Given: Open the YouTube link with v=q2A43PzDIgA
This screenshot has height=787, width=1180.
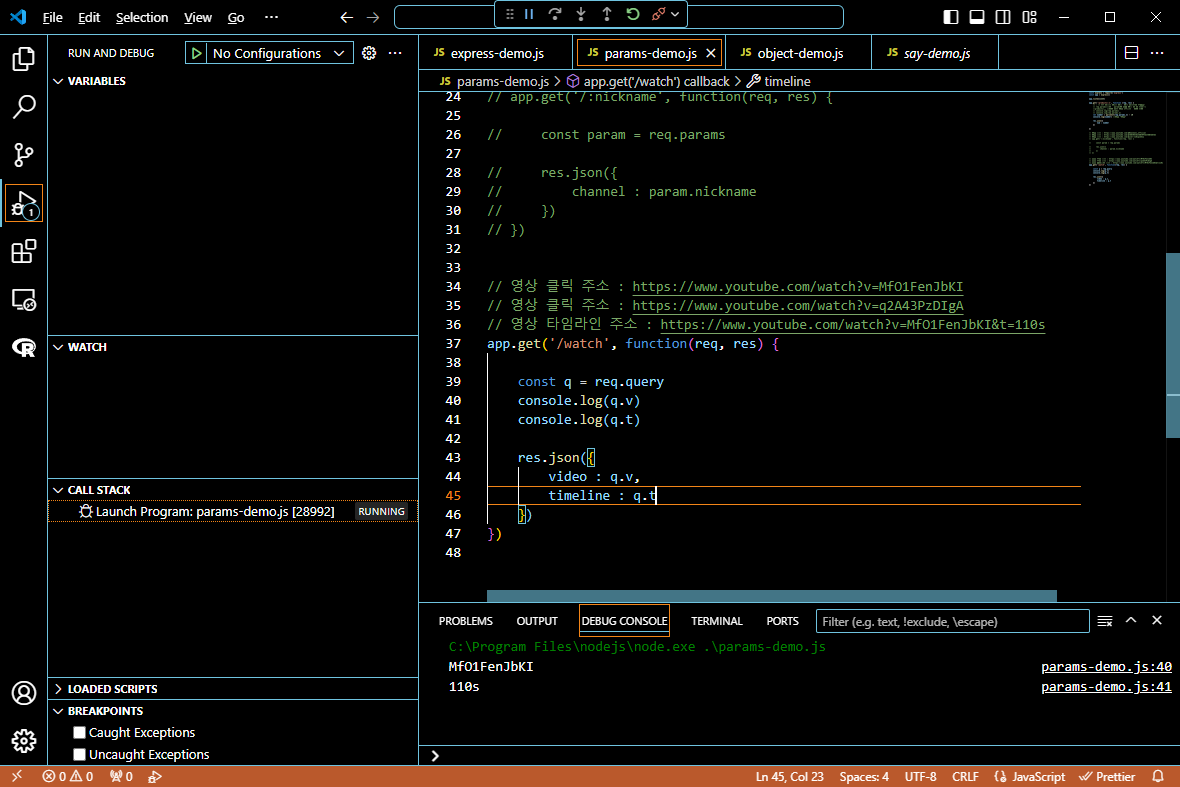Looking at the screenshot, I should point(798,306).
